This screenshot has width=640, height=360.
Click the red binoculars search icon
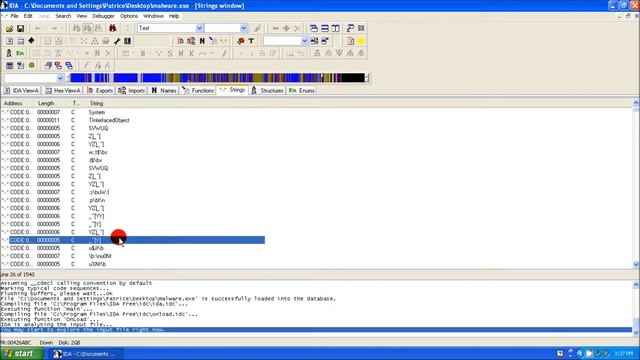coord(113,28)
